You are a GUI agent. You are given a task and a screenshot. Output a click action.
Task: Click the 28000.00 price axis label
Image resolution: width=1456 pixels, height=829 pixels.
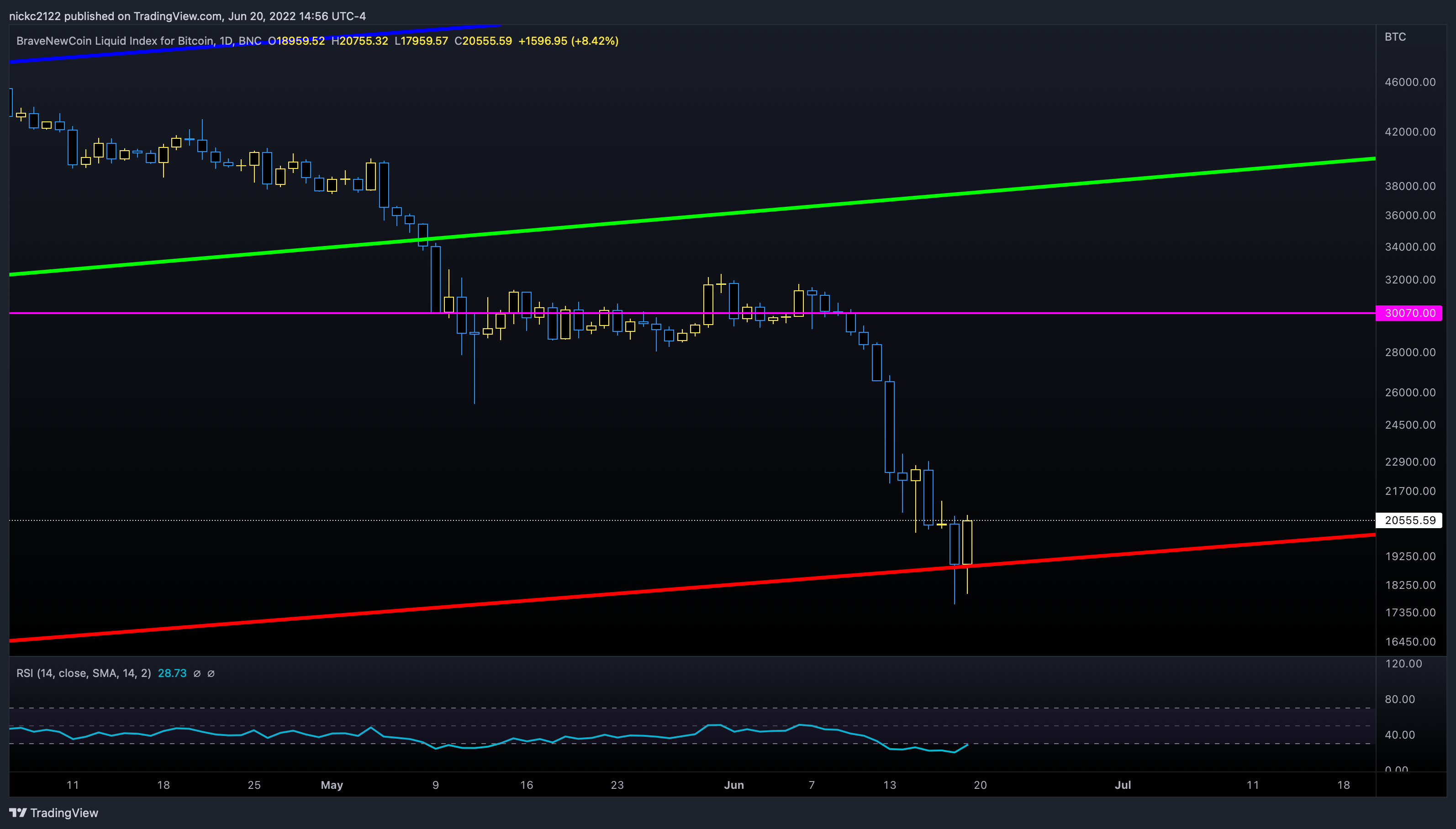(1410, 352)
